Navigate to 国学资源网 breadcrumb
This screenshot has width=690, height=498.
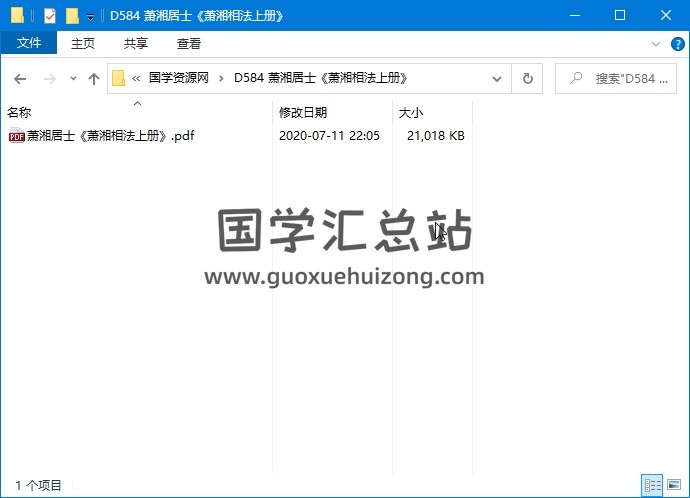179,78
